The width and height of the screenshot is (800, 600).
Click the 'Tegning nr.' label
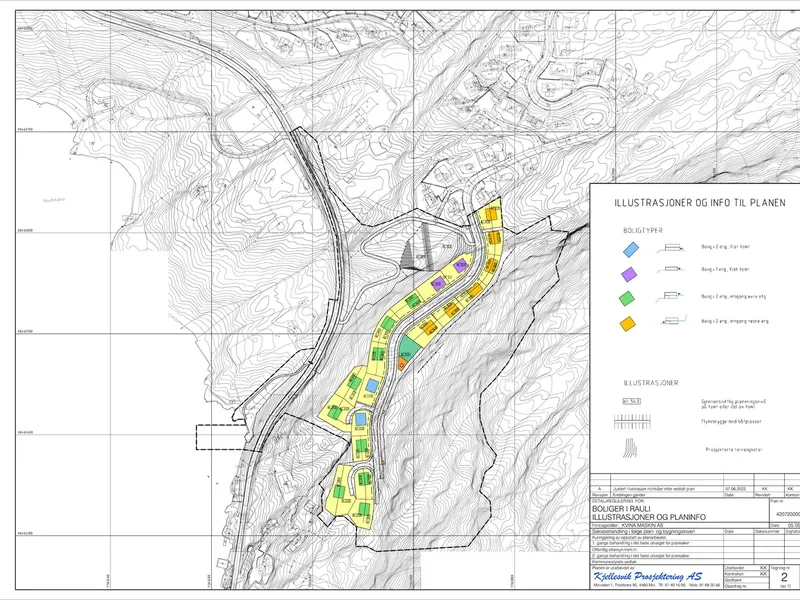[781, 568]
